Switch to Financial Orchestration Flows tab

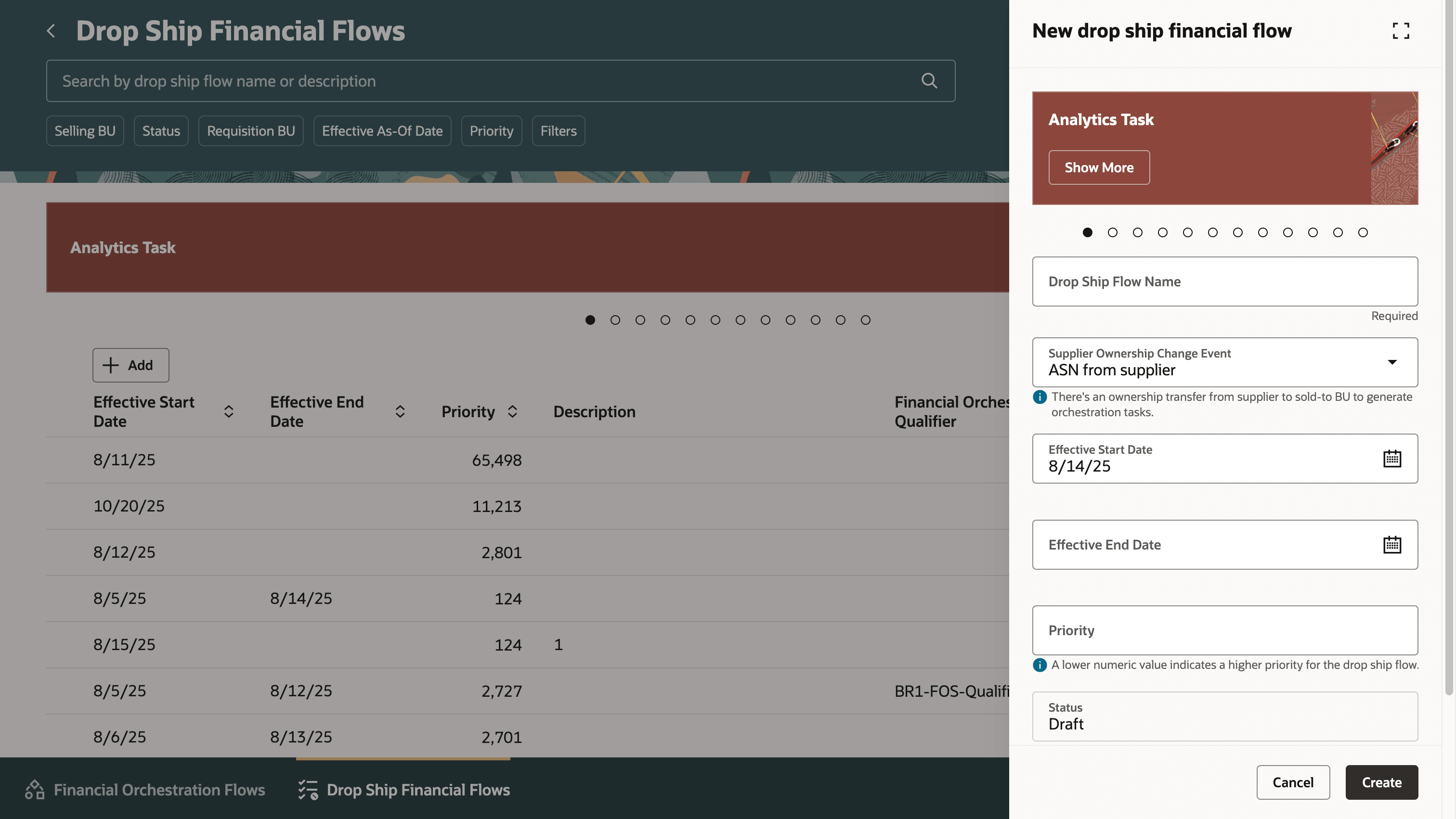click(x=145, y=790)
